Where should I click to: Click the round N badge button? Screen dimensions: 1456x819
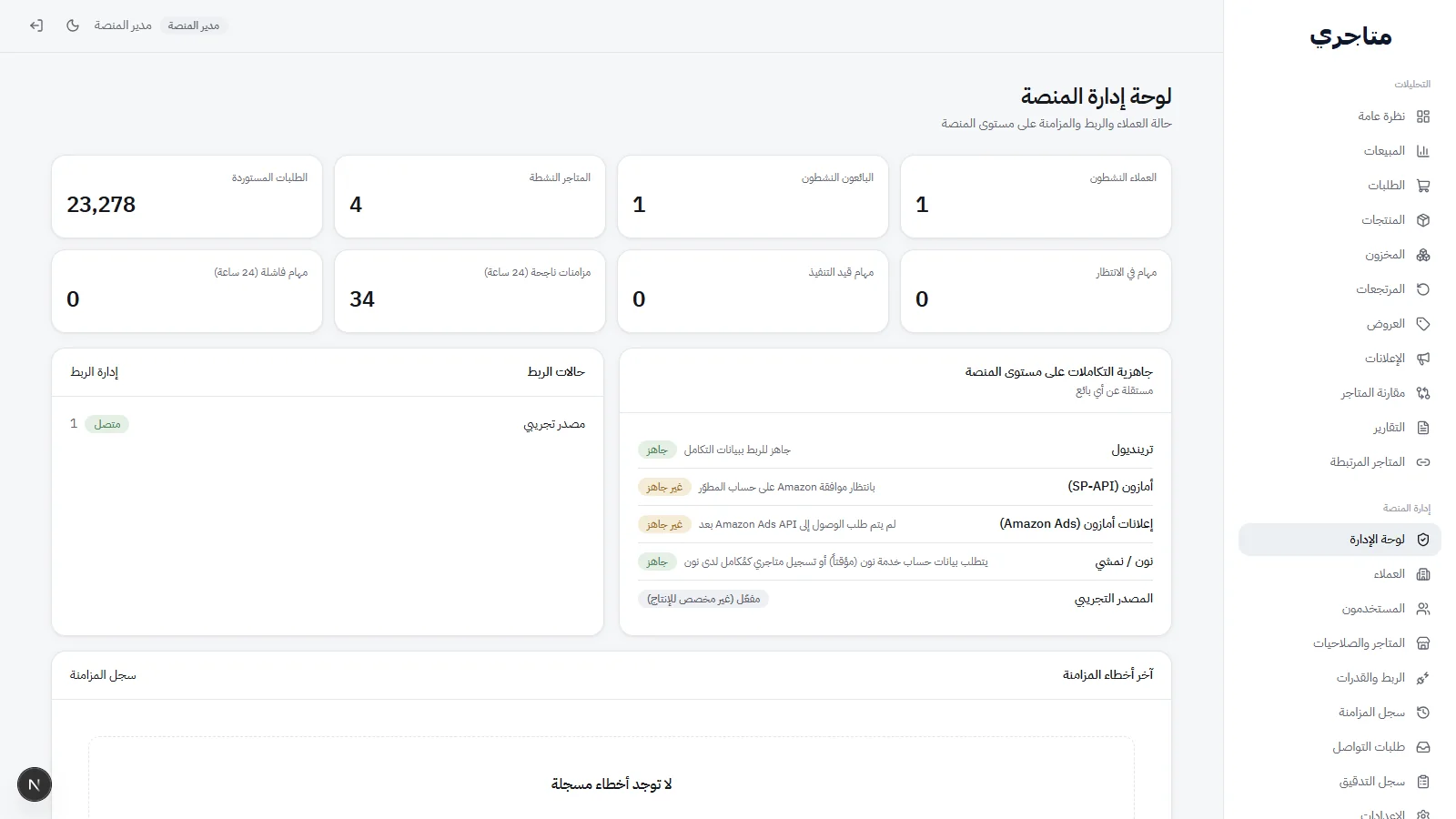click(x=35, y=784)
